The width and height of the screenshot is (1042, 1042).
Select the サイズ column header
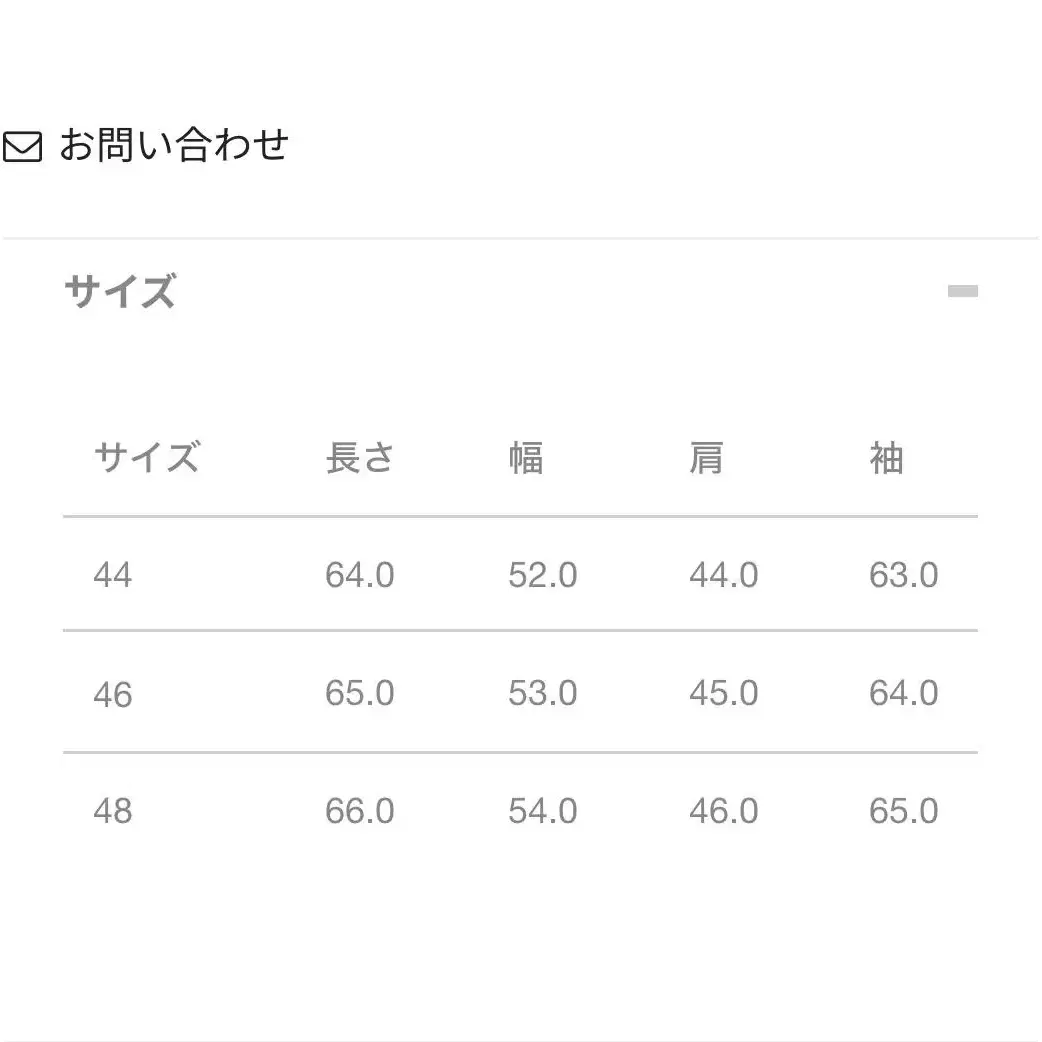point(146,458)
